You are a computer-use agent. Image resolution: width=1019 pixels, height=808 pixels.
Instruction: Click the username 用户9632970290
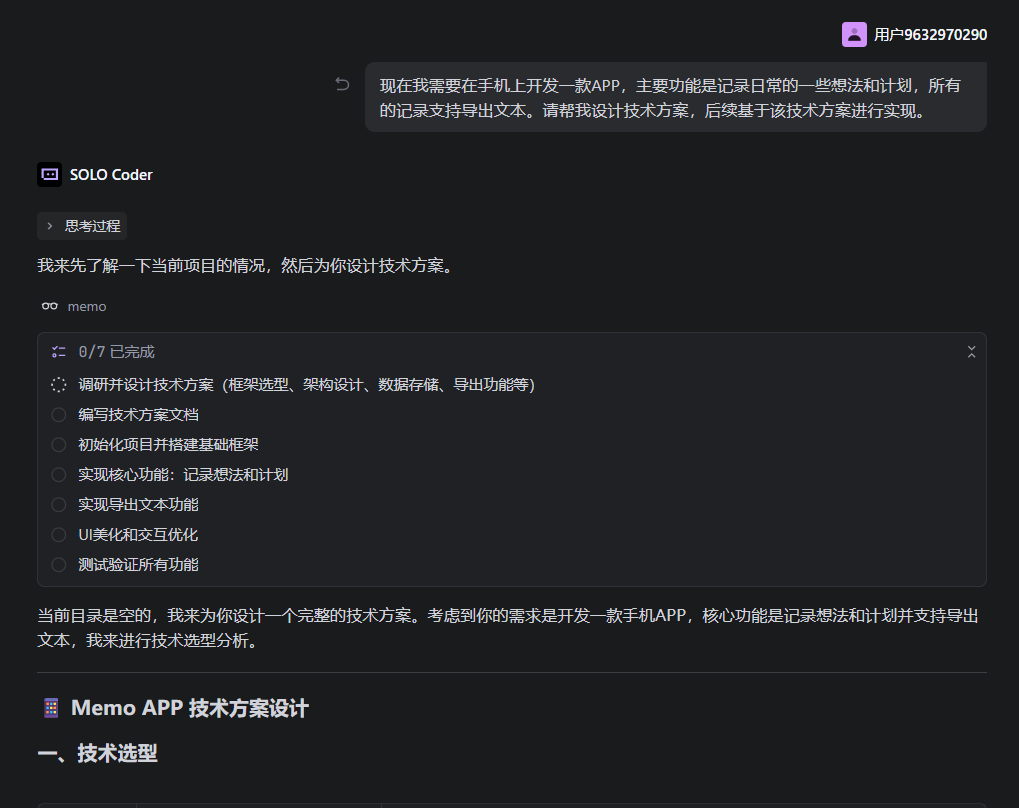pos(930,35)
